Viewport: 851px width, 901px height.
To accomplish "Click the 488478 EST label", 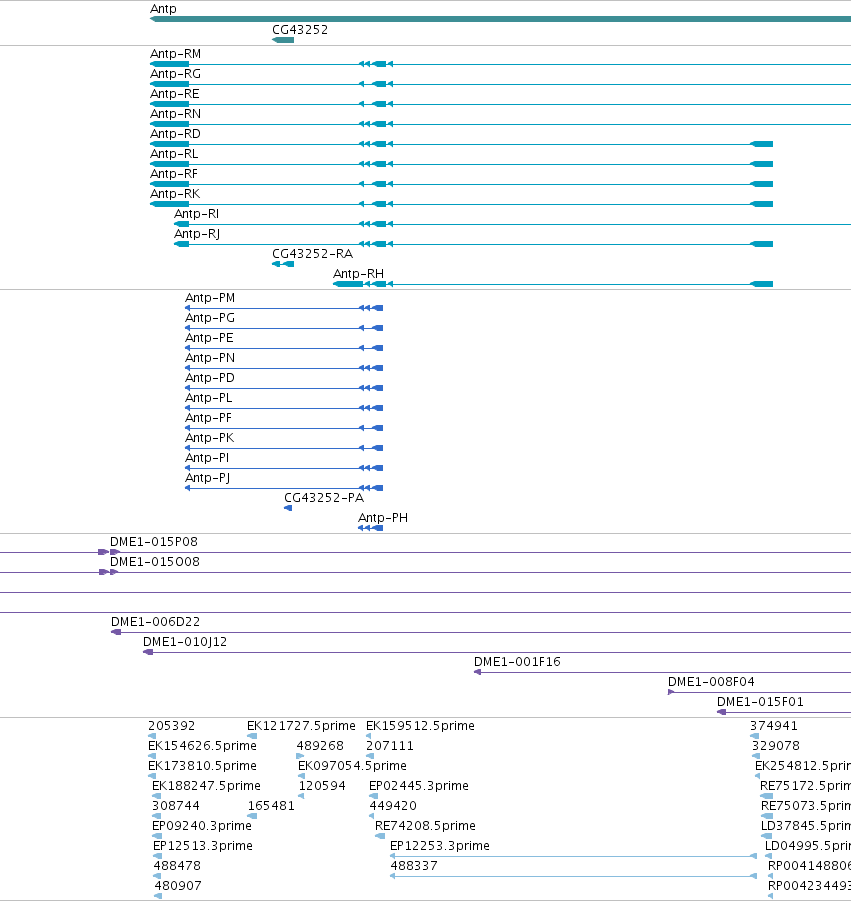I will click(177, 866).
